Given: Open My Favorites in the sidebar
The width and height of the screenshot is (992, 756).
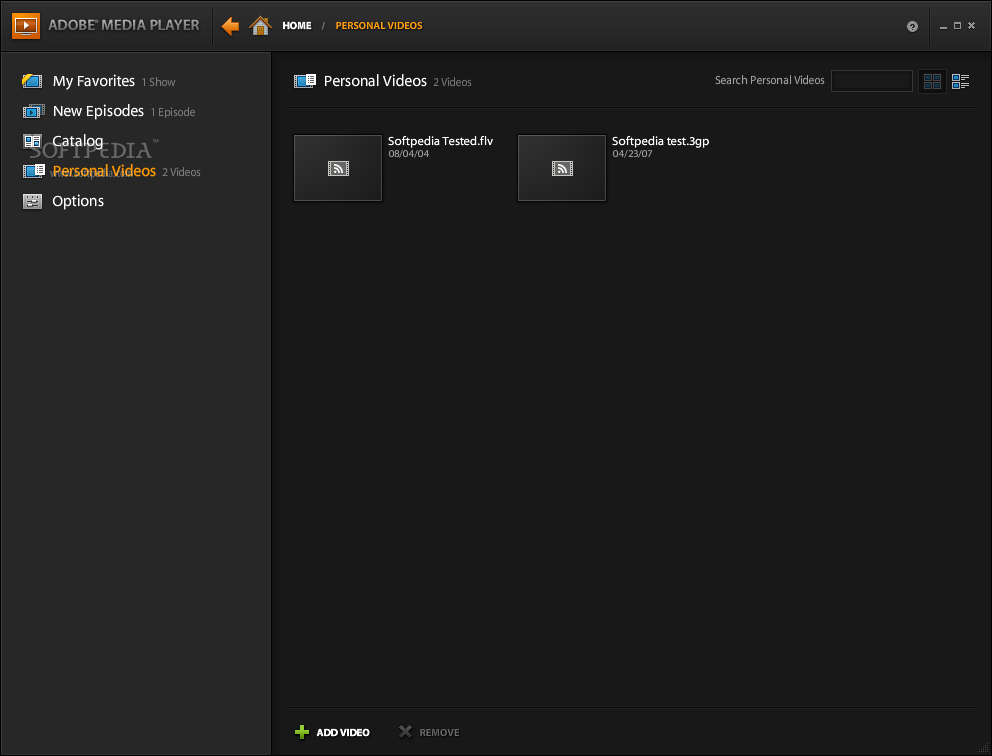Looking at the screenshot, I should point(94,81).
